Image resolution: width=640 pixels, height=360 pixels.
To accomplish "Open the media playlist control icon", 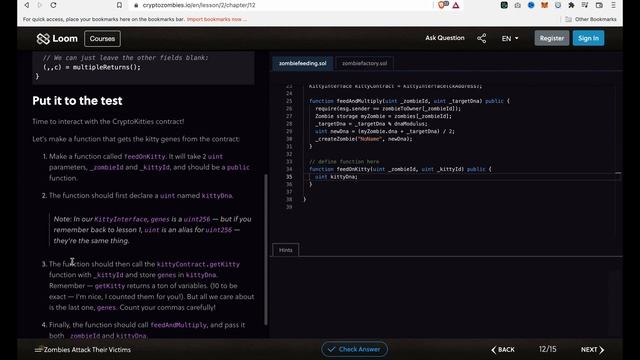I will 585,5.
